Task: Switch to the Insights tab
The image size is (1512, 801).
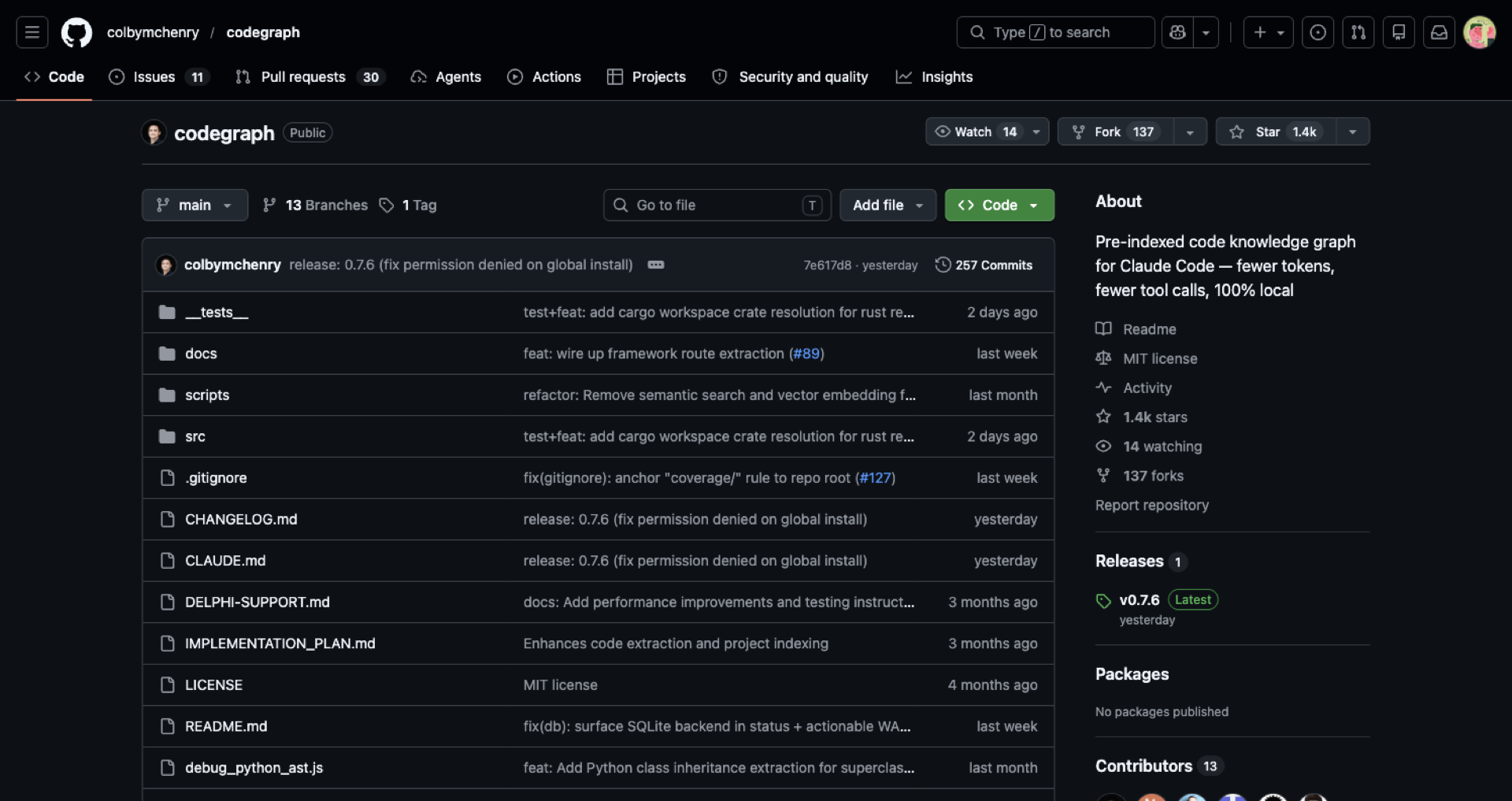Action: pyautogui.click(x=934, y=77)
